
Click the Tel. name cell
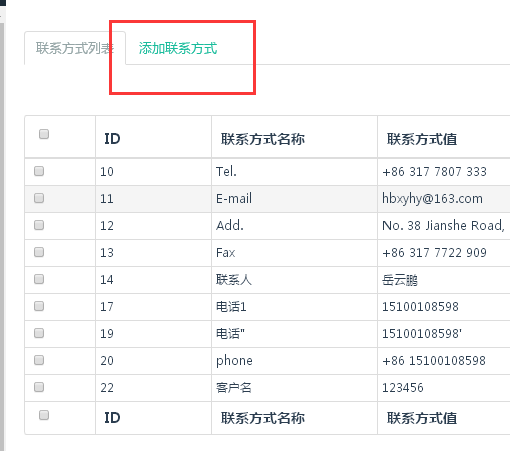tap(226, 171)
